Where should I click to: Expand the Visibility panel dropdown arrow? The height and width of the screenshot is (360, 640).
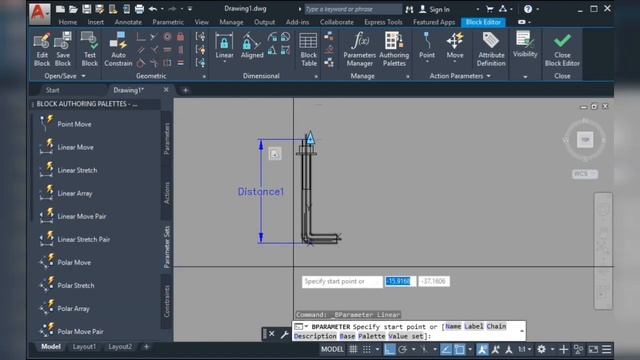[525, 76]
